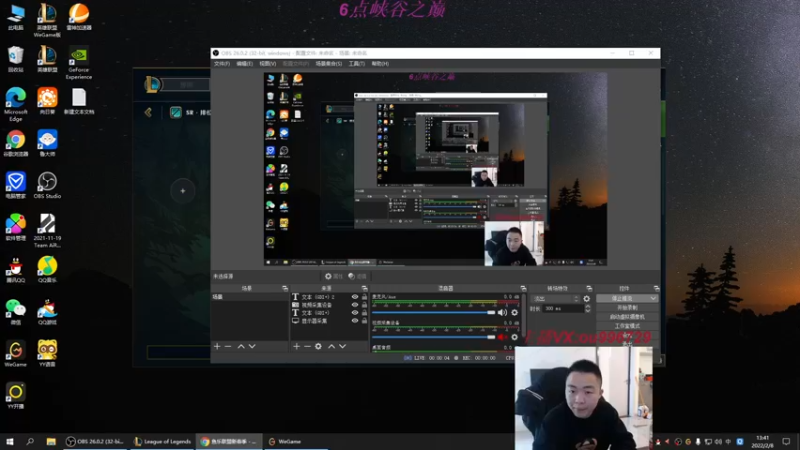
Task: Click the Start Recording button
Action: (627, 308)
